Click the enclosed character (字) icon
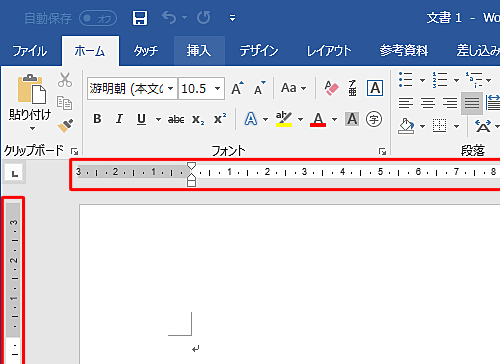The image size is (500, 364). pos(374,119)
